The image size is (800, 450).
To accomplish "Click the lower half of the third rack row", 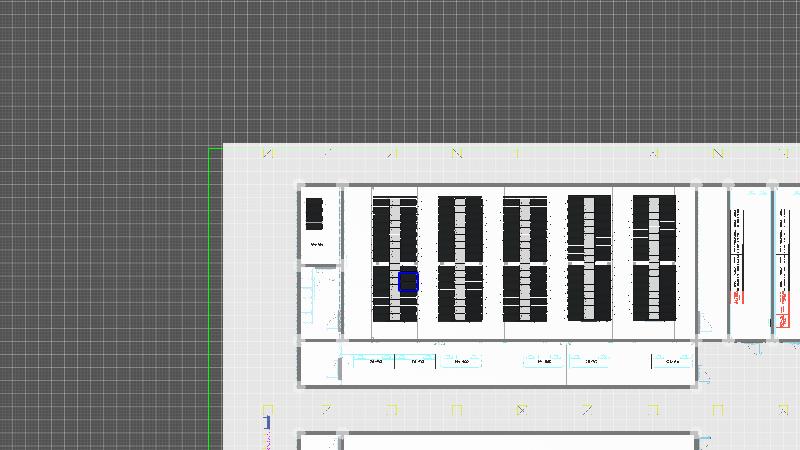I will pyautogui.click(x=525, y=293).
